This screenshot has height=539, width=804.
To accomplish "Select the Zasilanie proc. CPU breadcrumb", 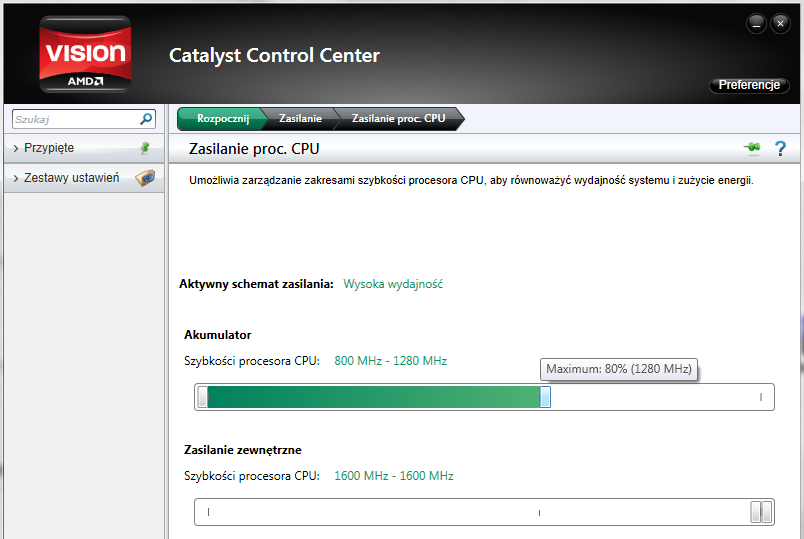I will coord(398,118).
